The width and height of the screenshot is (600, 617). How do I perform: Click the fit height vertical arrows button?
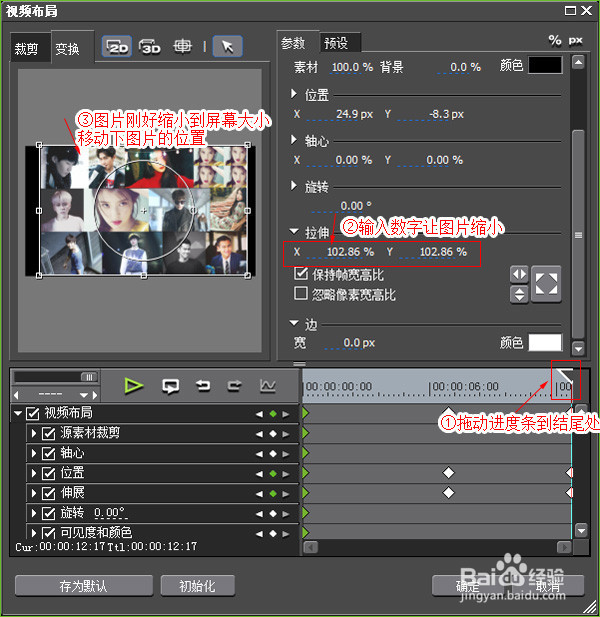pos(519,294)
